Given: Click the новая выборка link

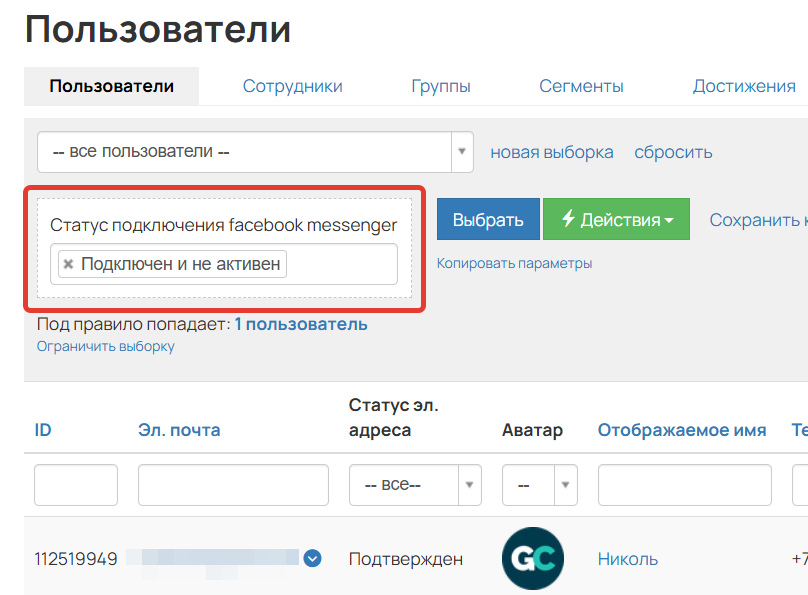Looking at the screenshot, I should 551,151.
